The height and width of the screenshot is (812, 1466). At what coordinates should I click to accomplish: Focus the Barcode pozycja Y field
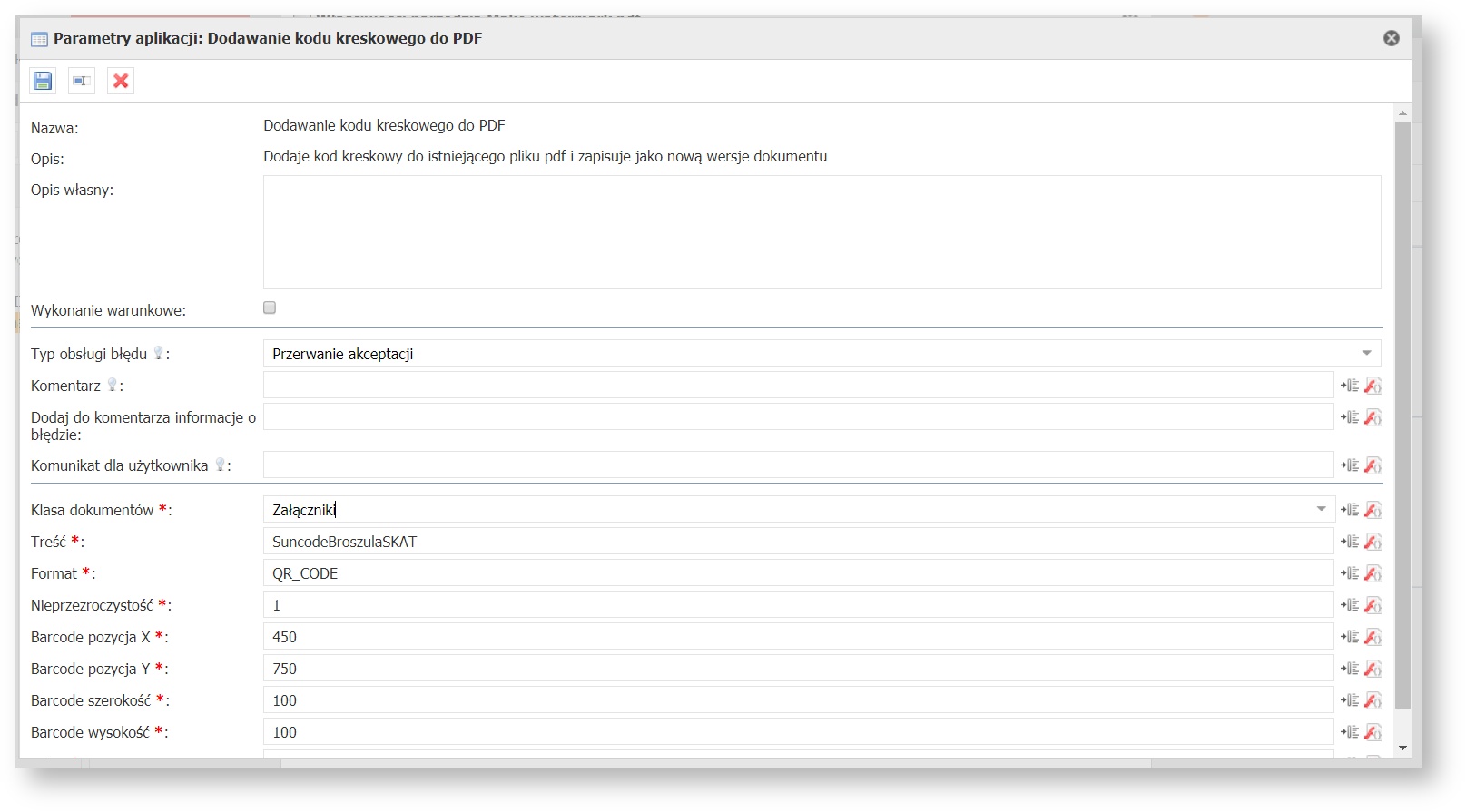(798, 669)
